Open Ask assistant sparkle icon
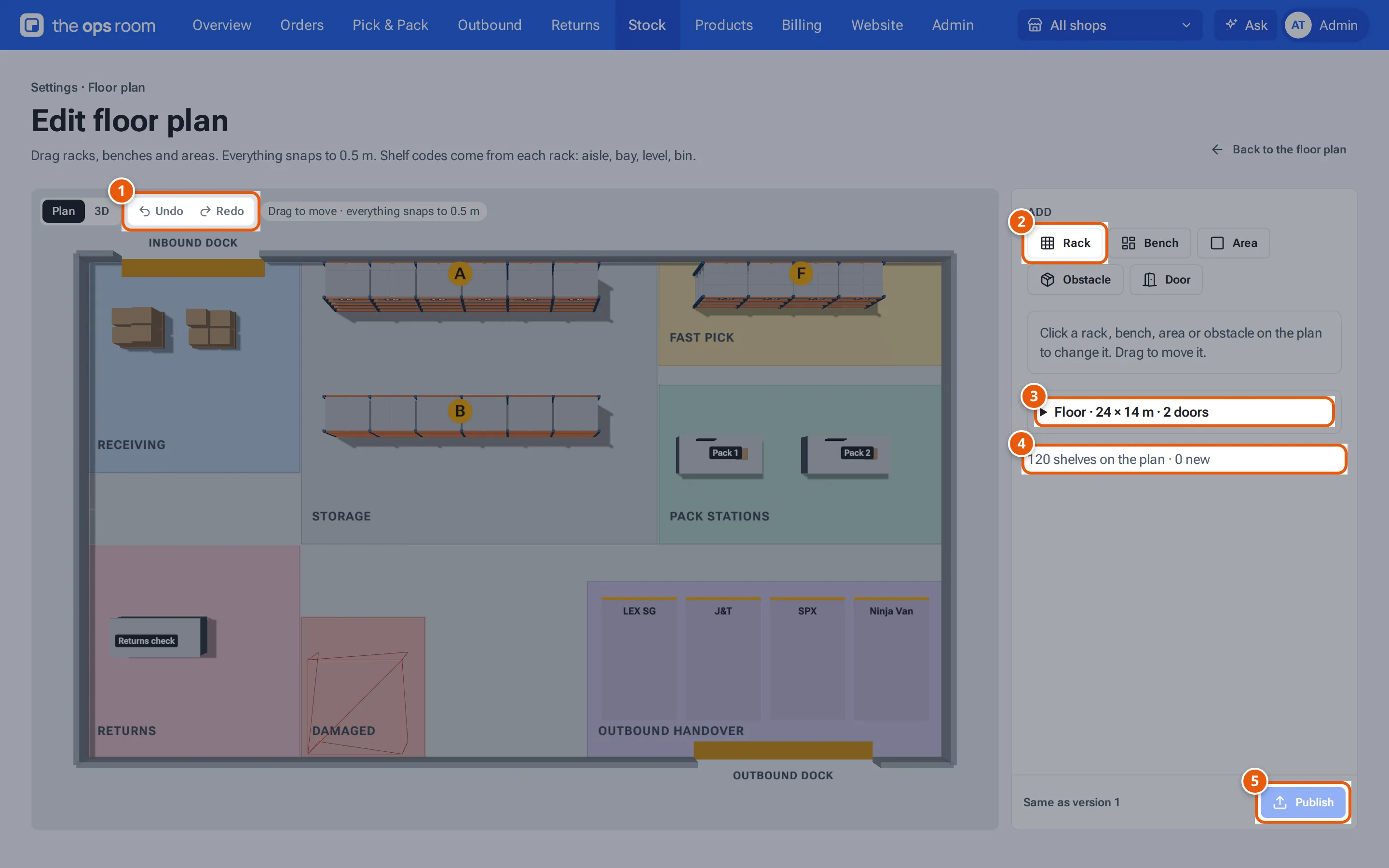Image resolution: width=1389 pixels, height=868 pixels. pos(1231,25)
